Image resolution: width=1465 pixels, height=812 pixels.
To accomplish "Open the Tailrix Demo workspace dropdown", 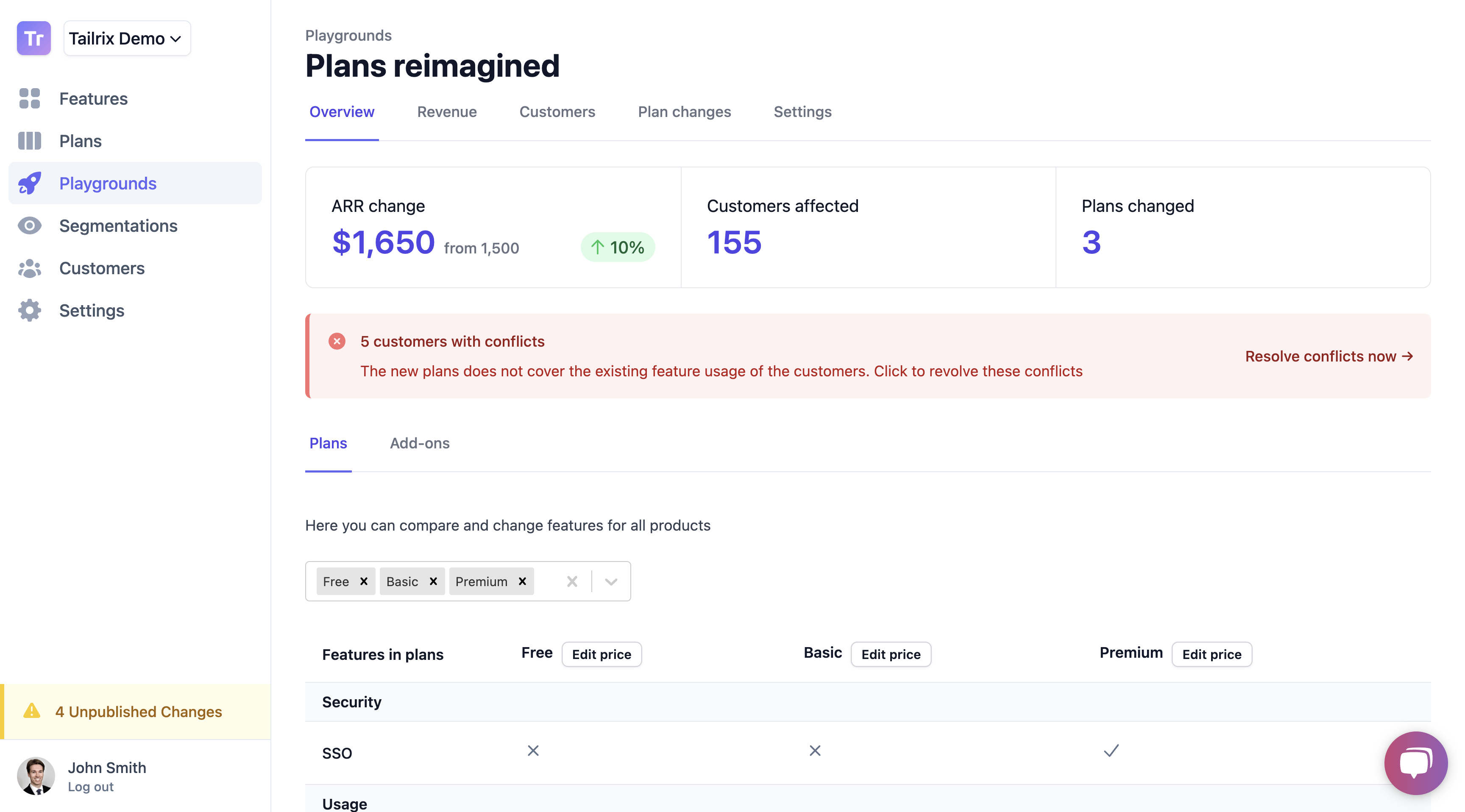I will coord(127,38).
